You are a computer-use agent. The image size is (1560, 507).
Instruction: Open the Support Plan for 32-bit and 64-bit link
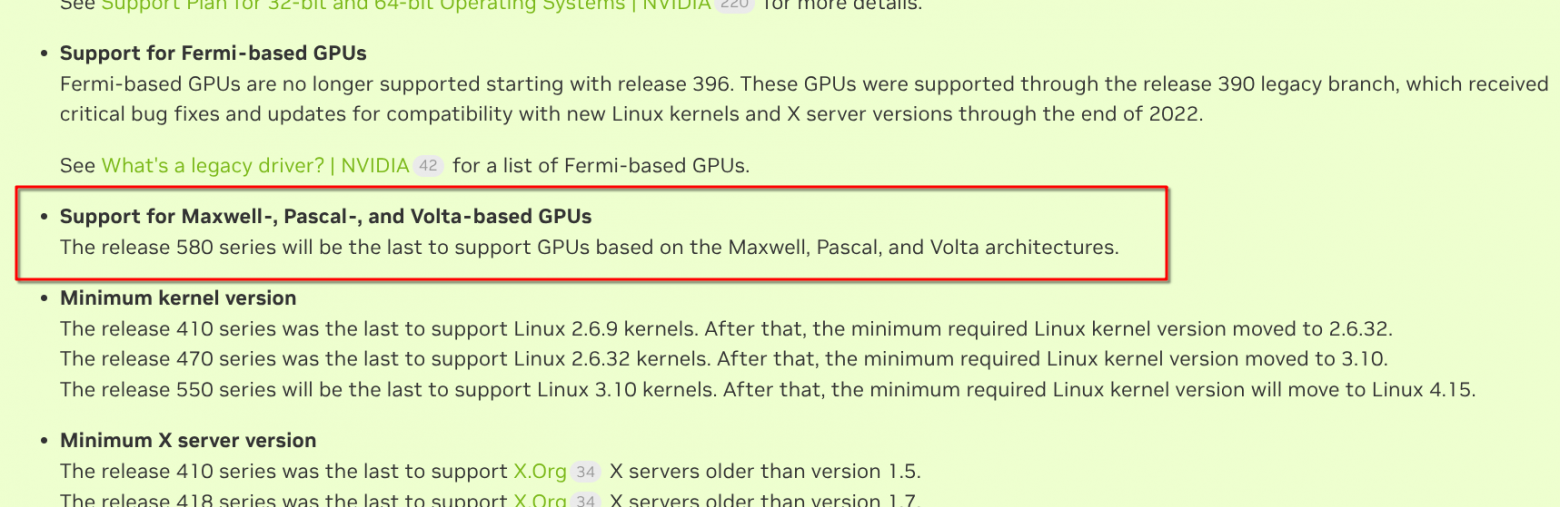click(x=407, y=5)
